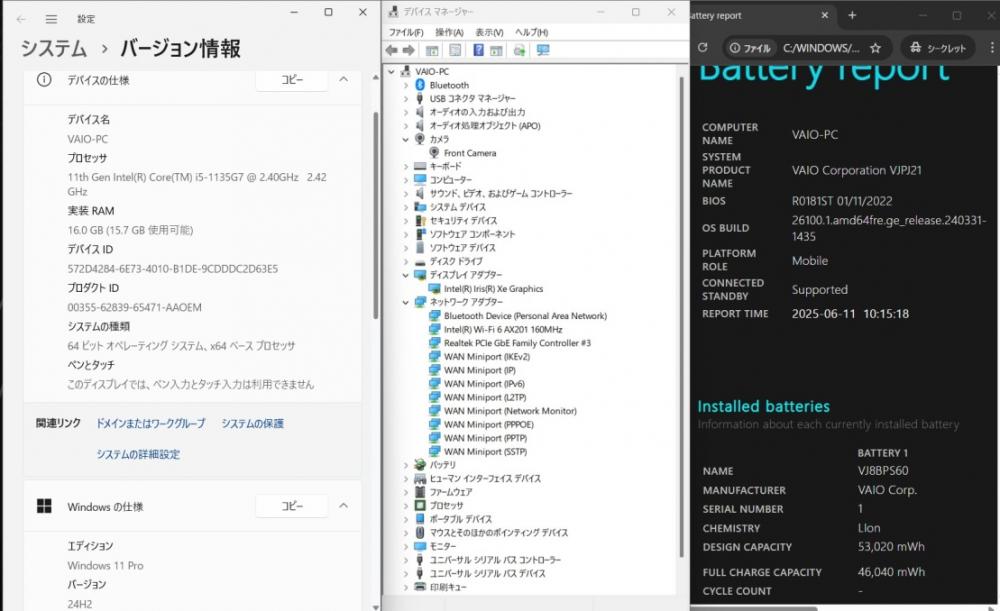
Task: Click the blue Help question mark icon
Action: point(478,50)
